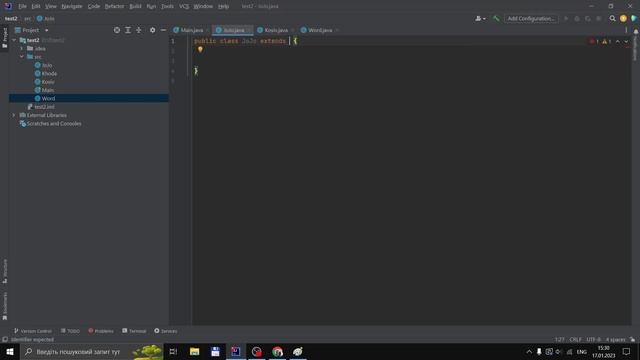Click the Run play icon in toolbar
The width and height of the screenshot is (640, 360).
pyautogui.click(x=566, y=18)
